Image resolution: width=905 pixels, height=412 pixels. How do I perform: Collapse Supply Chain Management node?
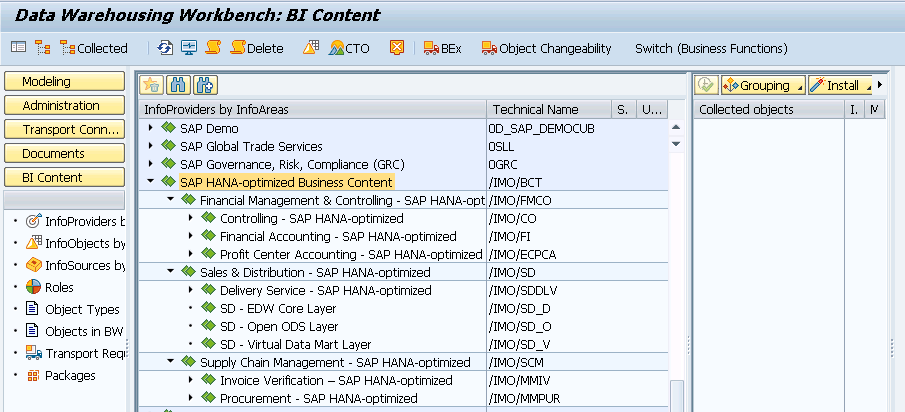(170, 362)
